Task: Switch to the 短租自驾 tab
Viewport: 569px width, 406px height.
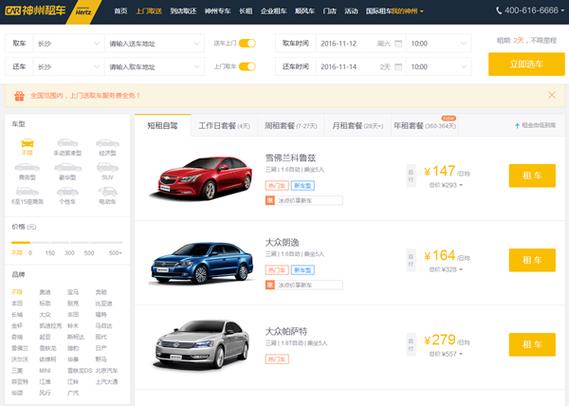Action: coord(163,126)
